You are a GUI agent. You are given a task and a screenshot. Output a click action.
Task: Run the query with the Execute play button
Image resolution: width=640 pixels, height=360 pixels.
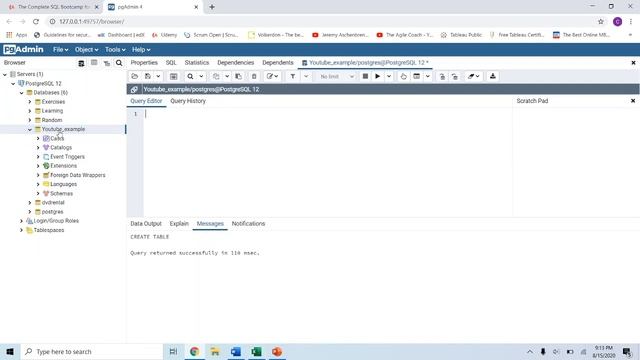[378, 76]
